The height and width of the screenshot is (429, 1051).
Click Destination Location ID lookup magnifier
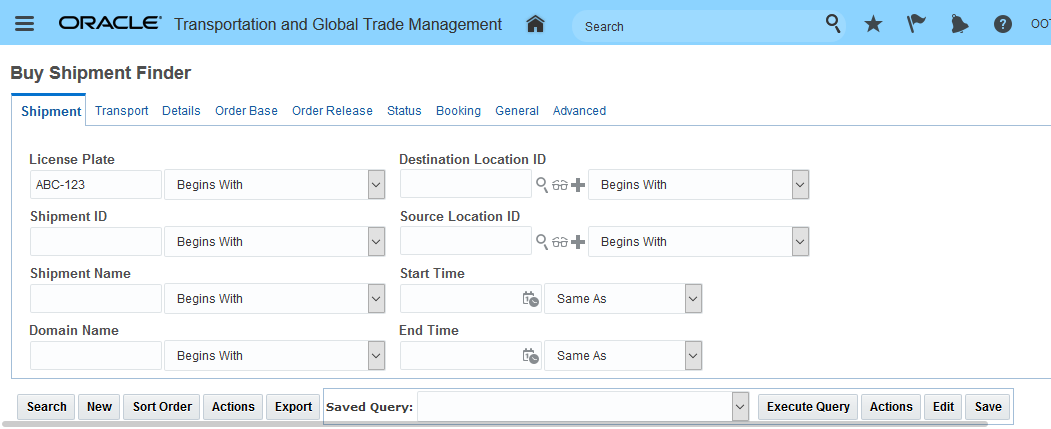click(542, 185)
